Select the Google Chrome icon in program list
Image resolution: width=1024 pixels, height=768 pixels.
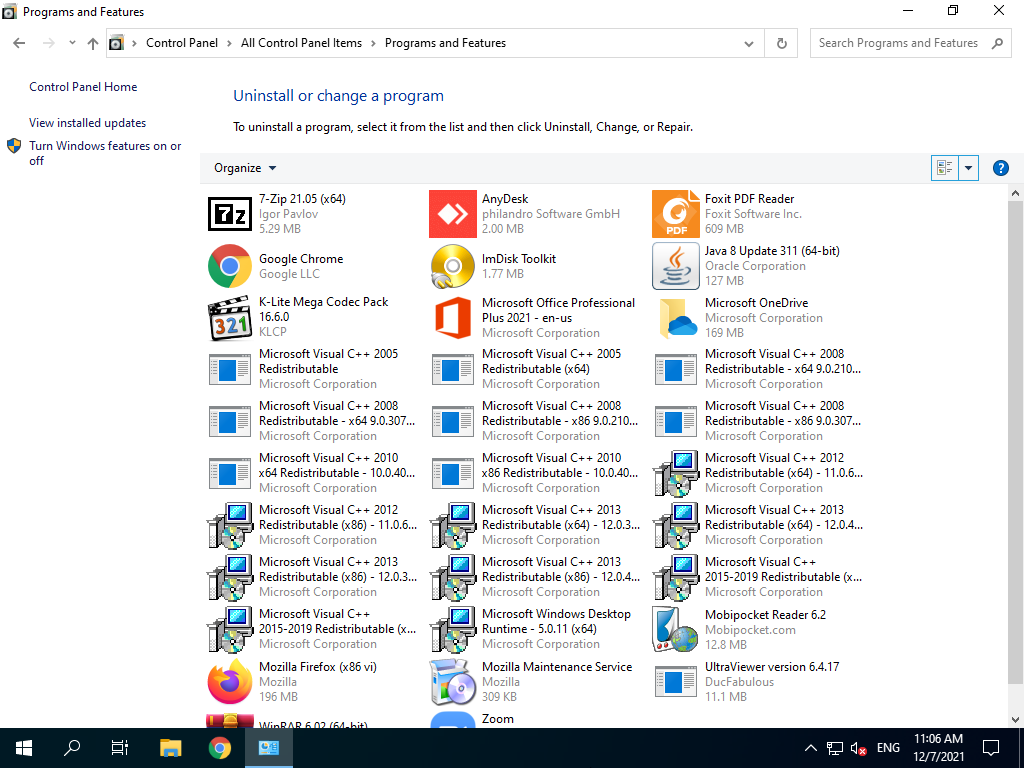click(x=230, y=266)
